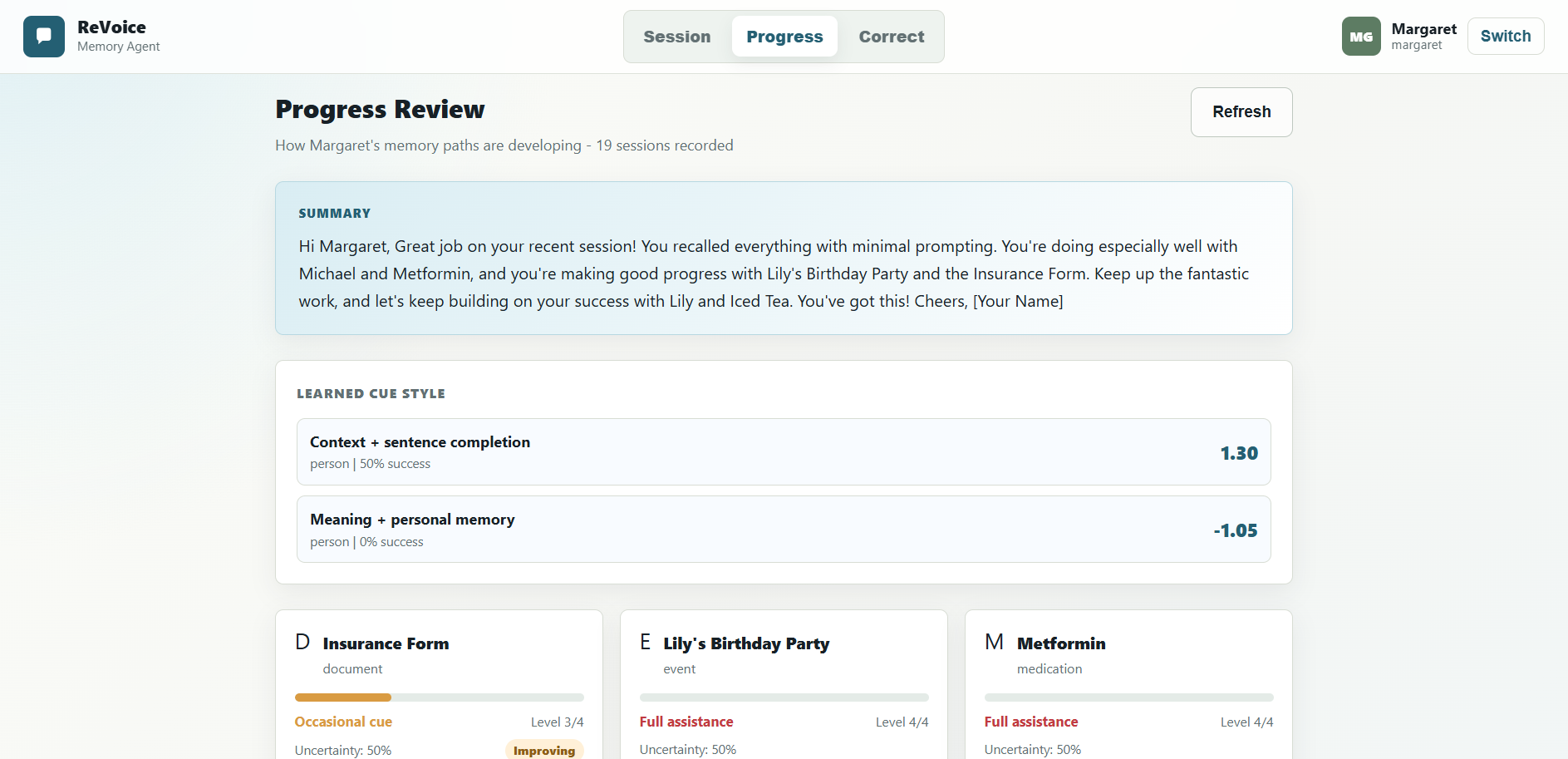Click the ReVoice chat bubble logo icon
This screenshot has width=1568, height=759.
[x=44, y=37]
